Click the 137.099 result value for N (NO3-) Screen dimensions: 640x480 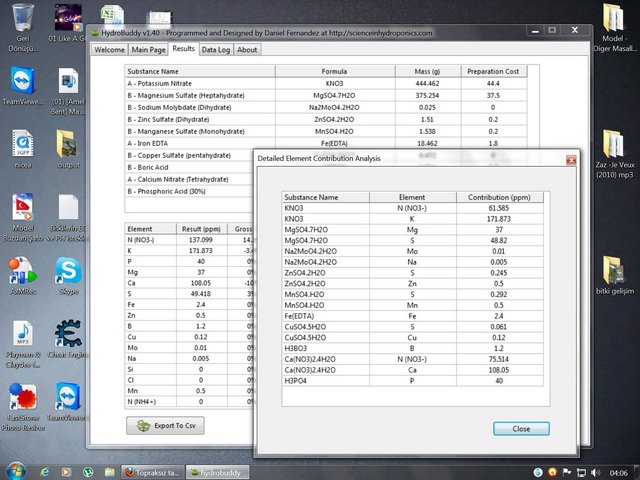(201, 240)
